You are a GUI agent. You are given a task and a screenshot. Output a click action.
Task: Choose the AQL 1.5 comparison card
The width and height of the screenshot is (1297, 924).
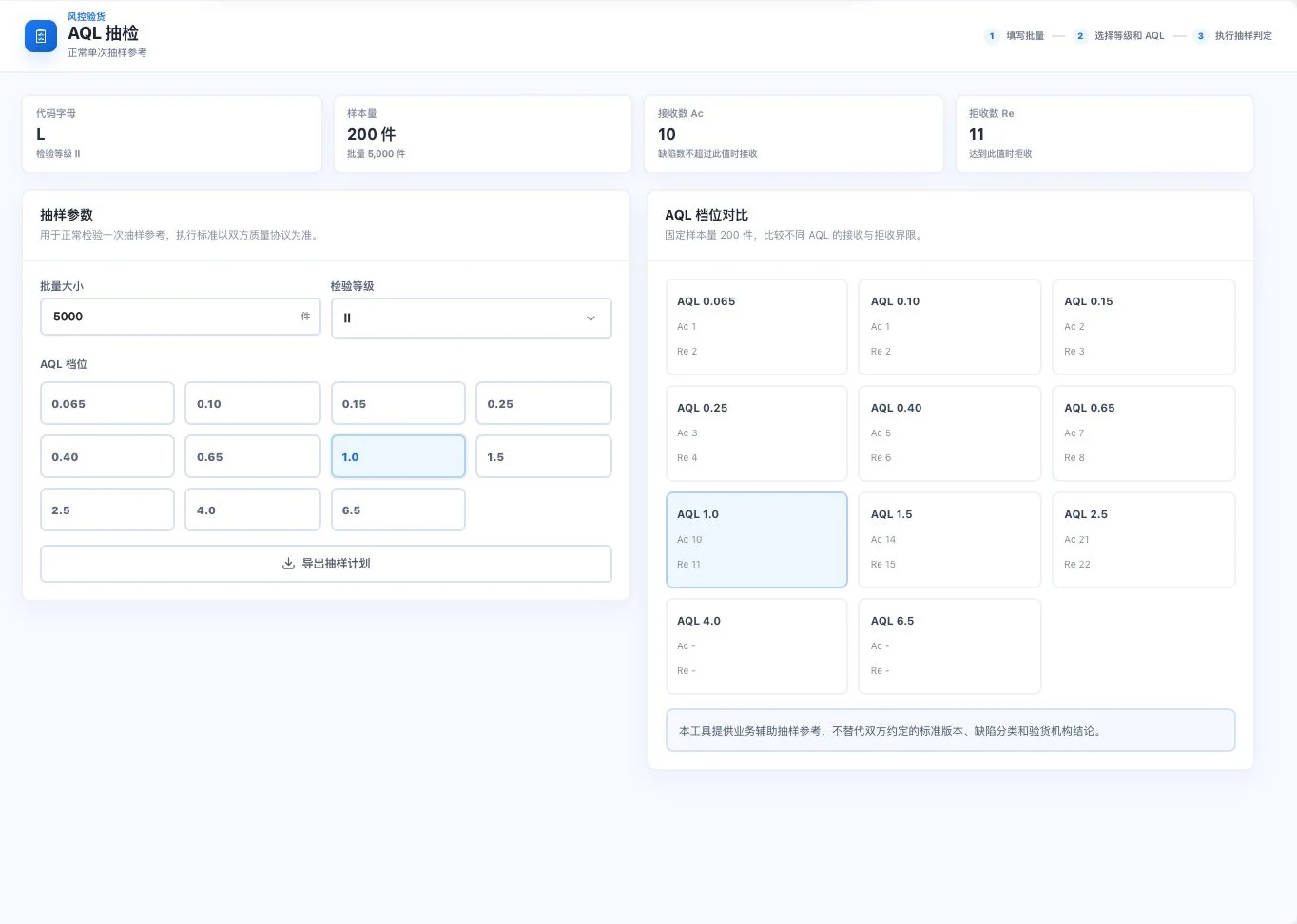point(950,540)
